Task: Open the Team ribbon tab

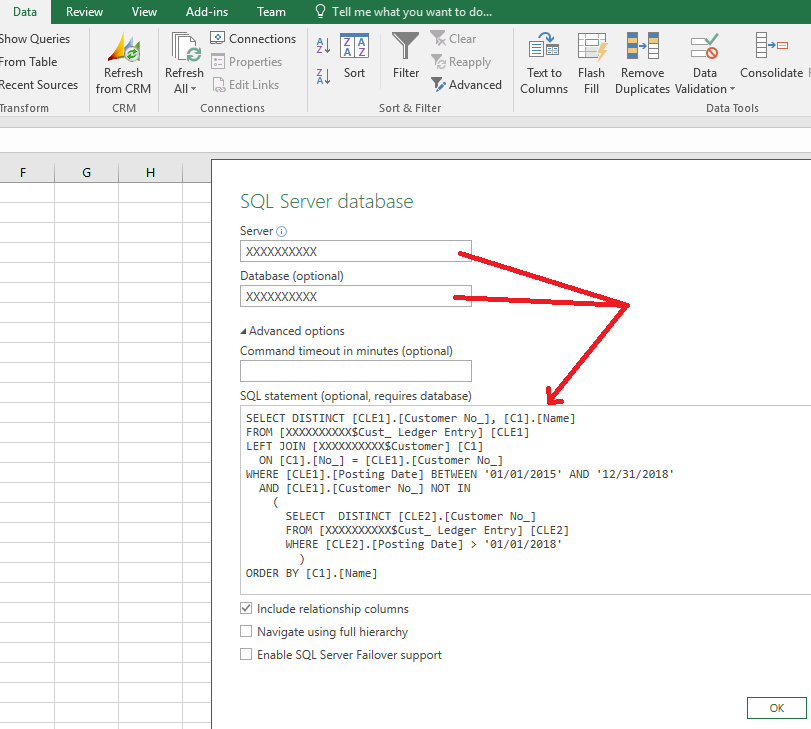Action: [x=271, y=11]
